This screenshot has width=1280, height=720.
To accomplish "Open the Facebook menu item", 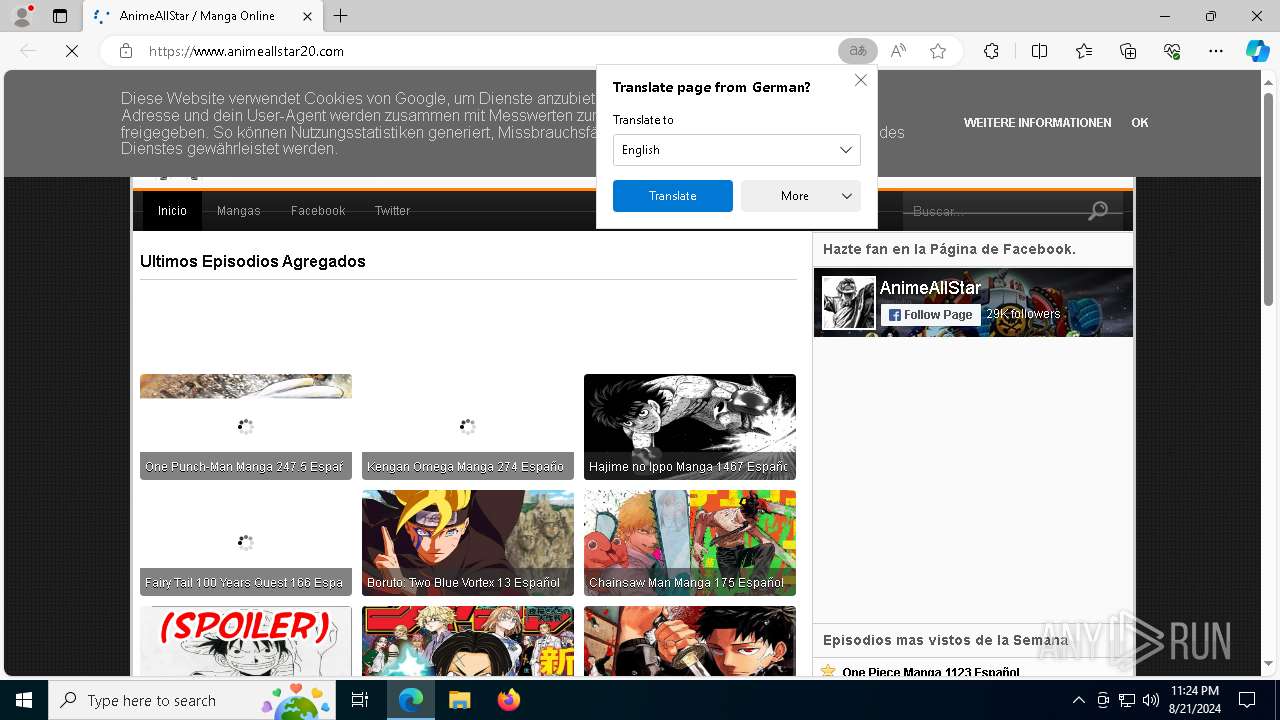I will click(x=318, y=211).
